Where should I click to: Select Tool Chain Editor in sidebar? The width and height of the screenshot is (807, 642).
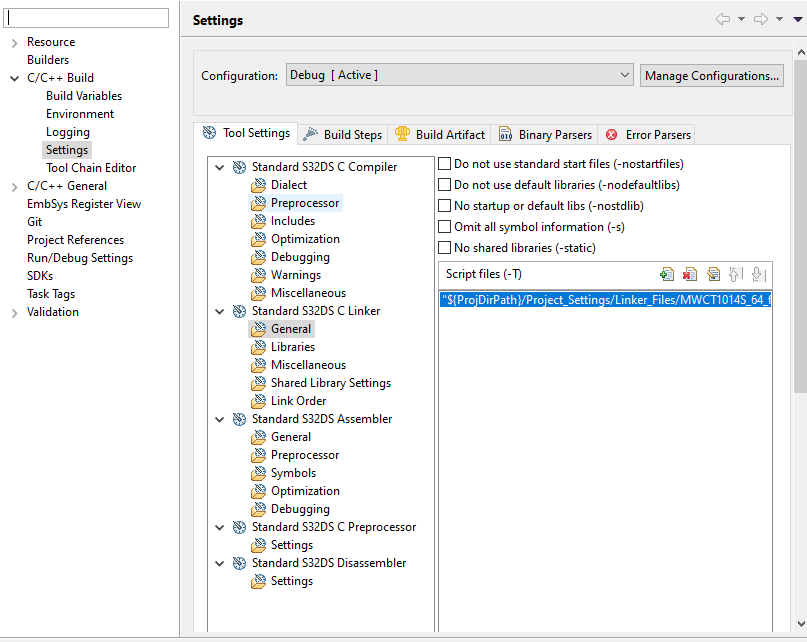tap(91, 168)
